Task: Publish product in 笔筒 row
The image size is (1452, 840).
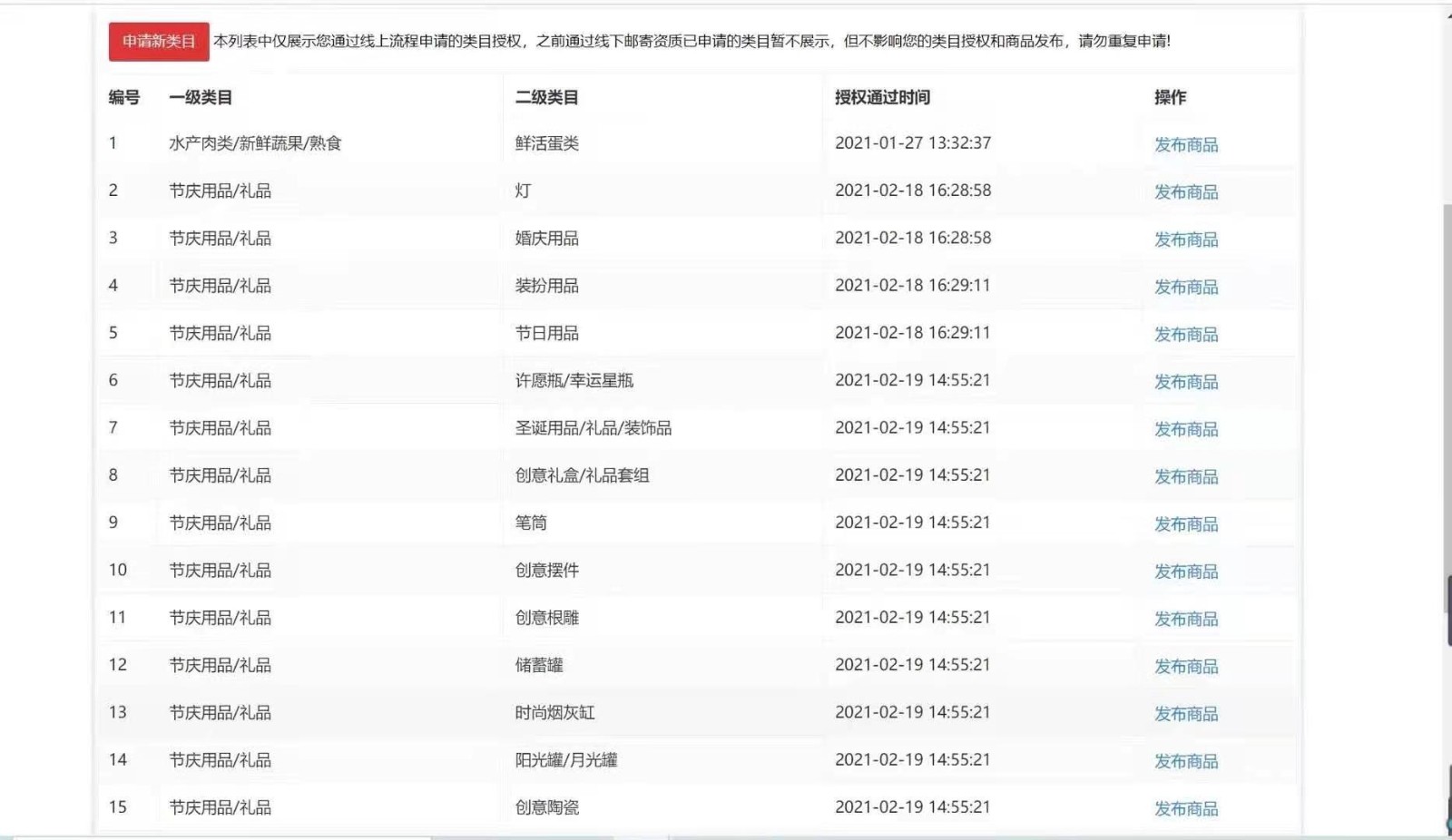Action: [1185, 524]
